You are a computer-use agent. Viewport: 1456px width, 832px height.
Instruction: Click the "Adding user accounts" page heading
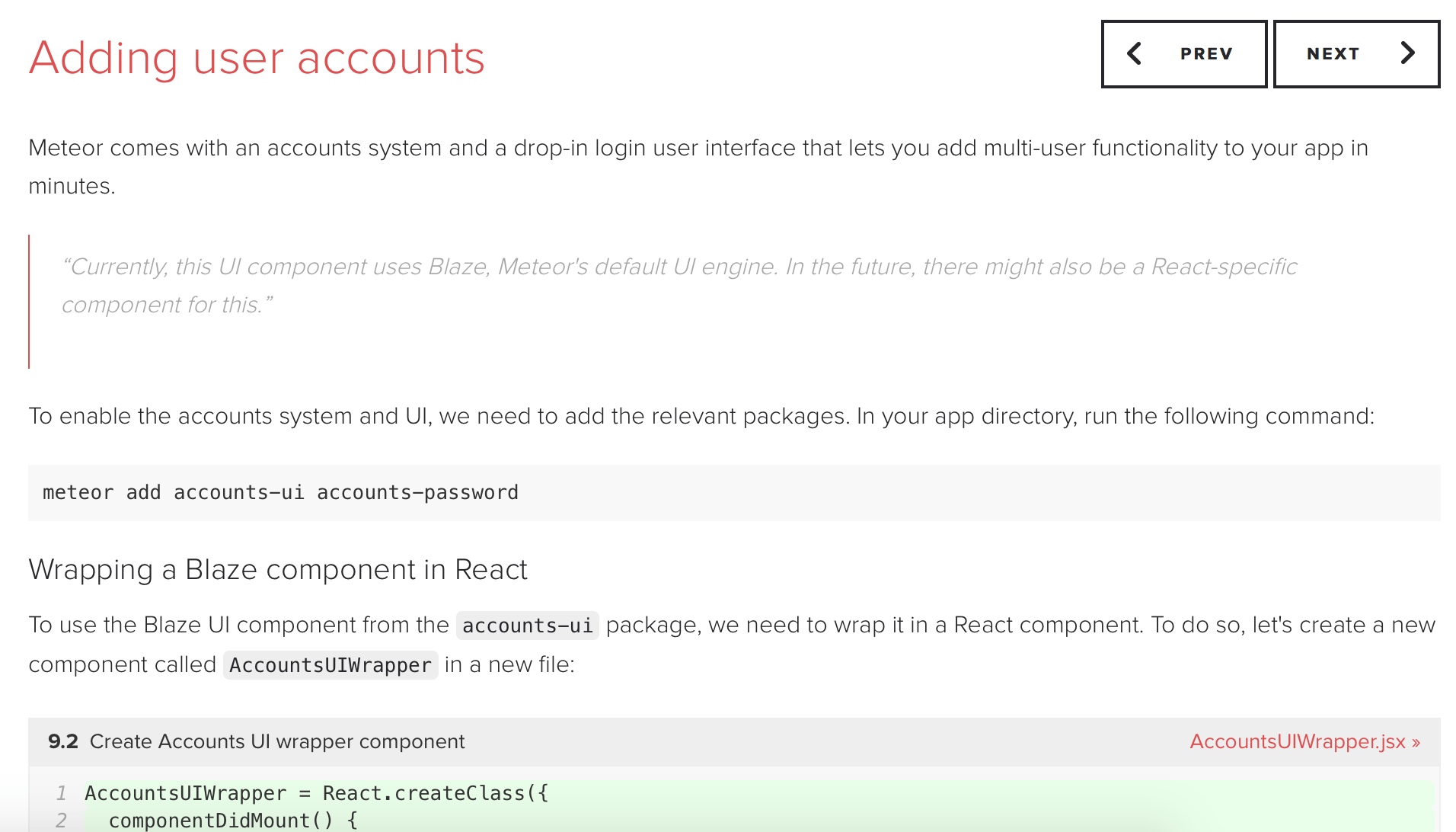(257, 58)
